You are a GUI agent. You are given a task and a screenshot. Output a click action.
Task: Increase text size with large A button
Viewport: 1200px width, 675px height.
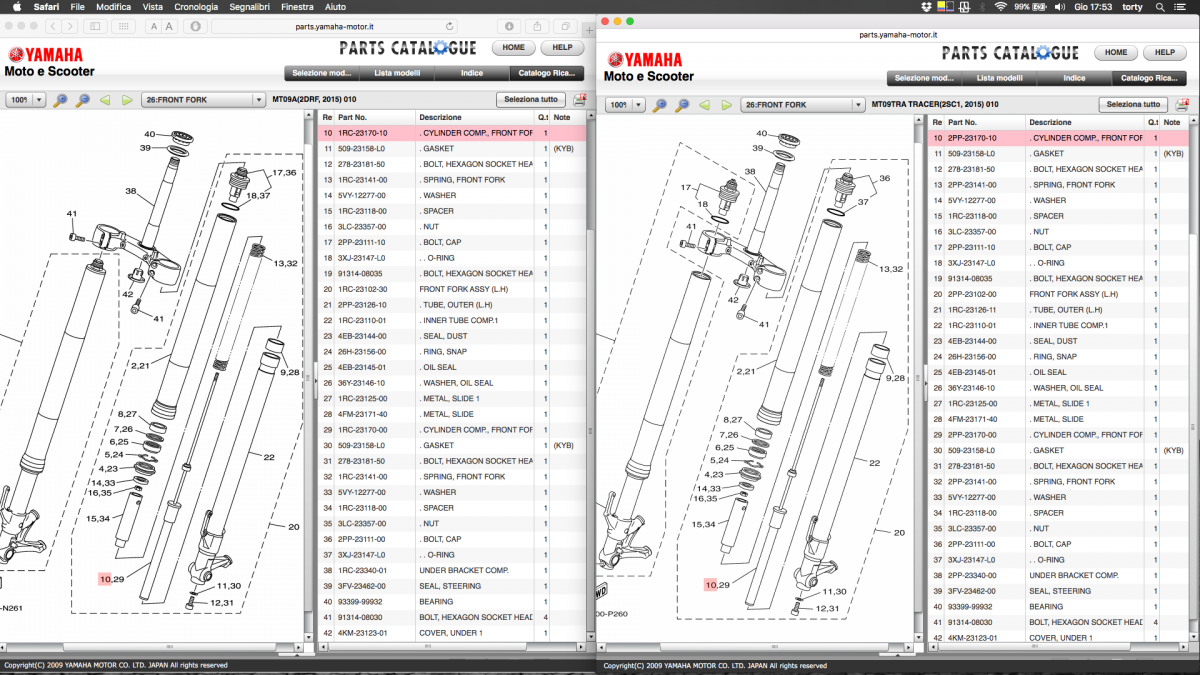tap(170, 26)
